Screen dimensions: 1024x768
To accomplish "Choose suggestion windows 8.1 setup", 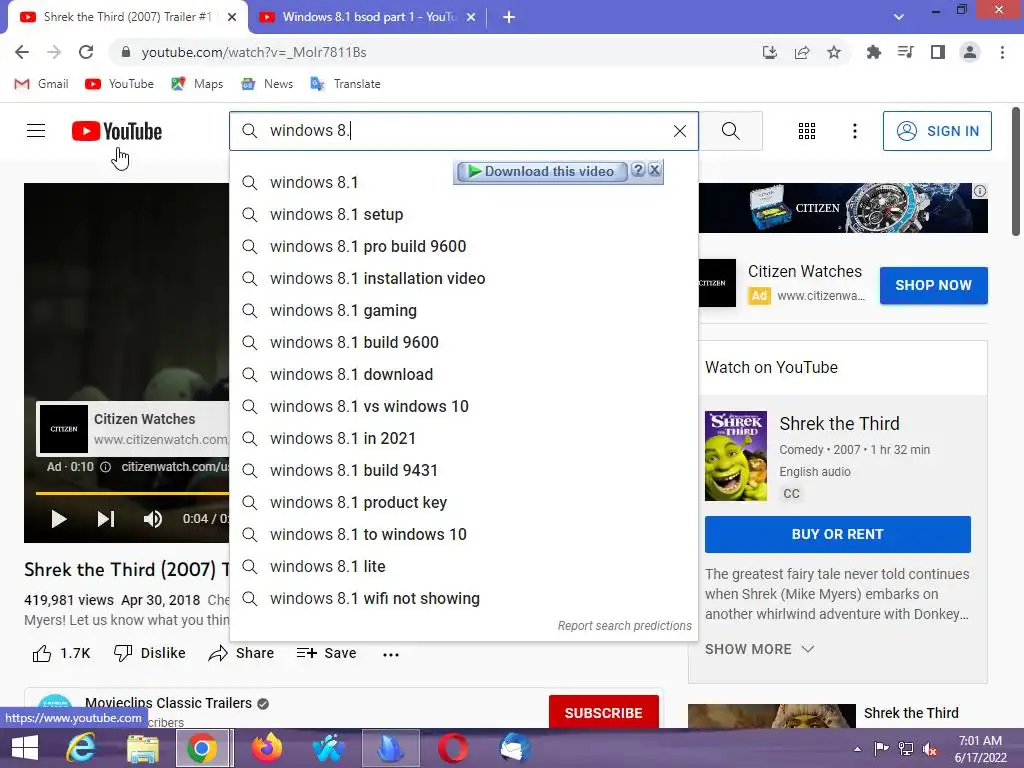I will click(x=464, y=214).
